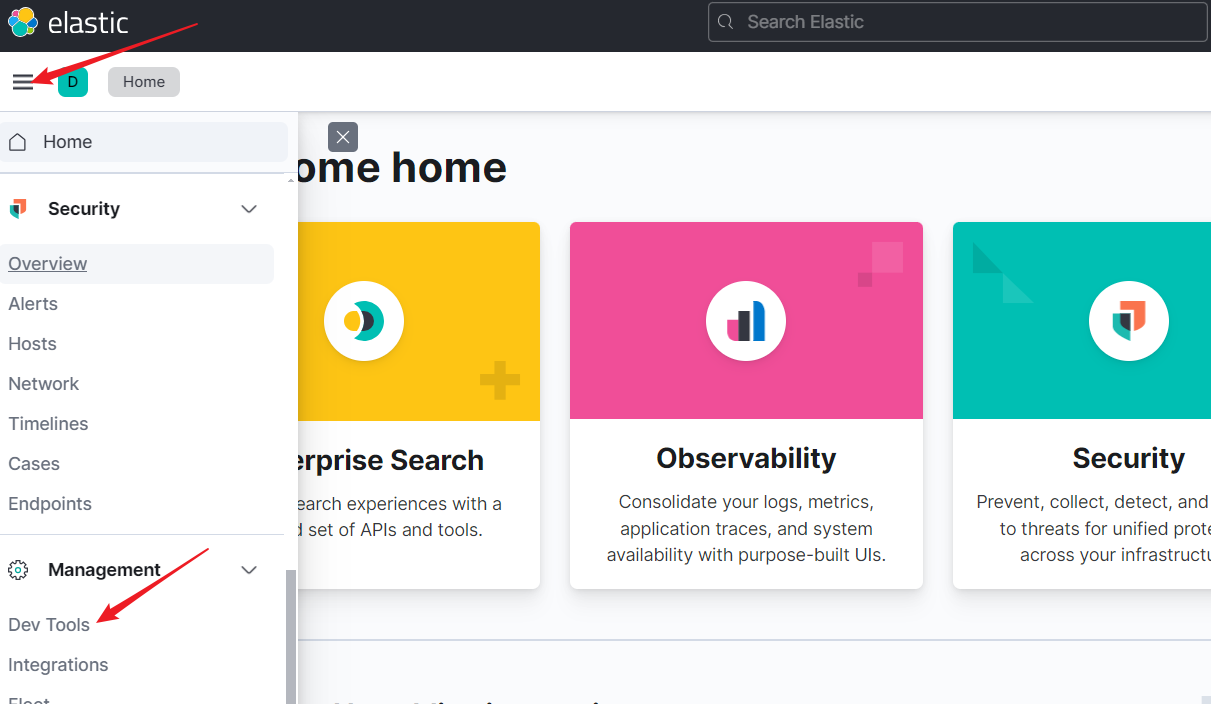
Task: Open Hosts in the sidebar
Action: (32, 344)
